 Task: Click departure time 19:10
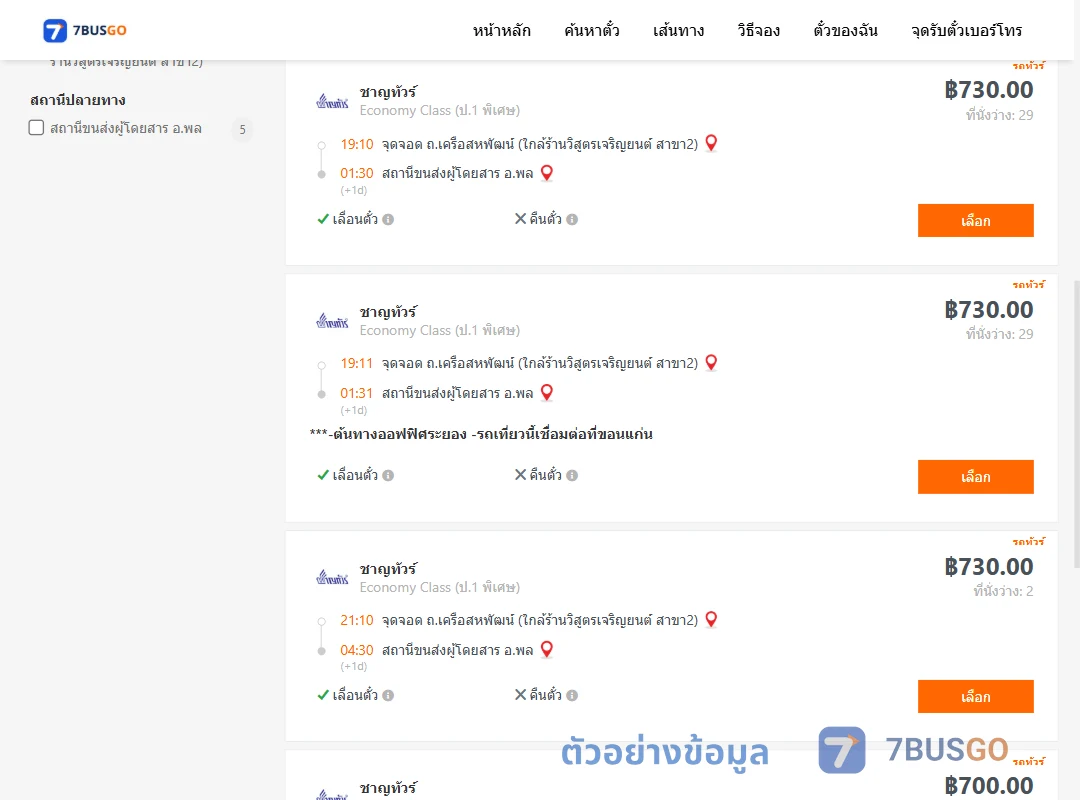(357, 144)
